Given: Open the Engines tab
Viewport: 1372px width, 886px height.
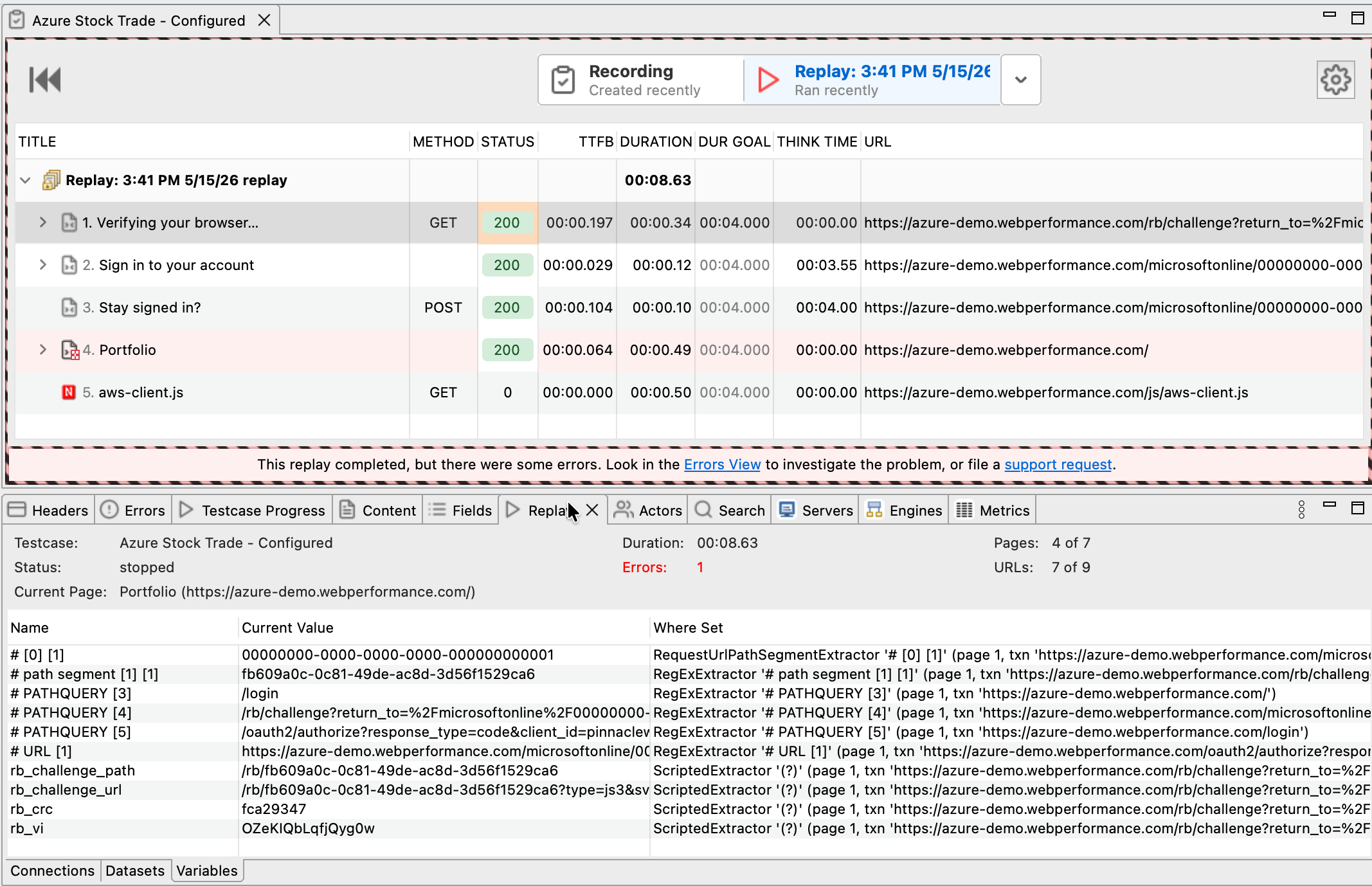Looking at the screenshot, I should (x=904, y=511).
